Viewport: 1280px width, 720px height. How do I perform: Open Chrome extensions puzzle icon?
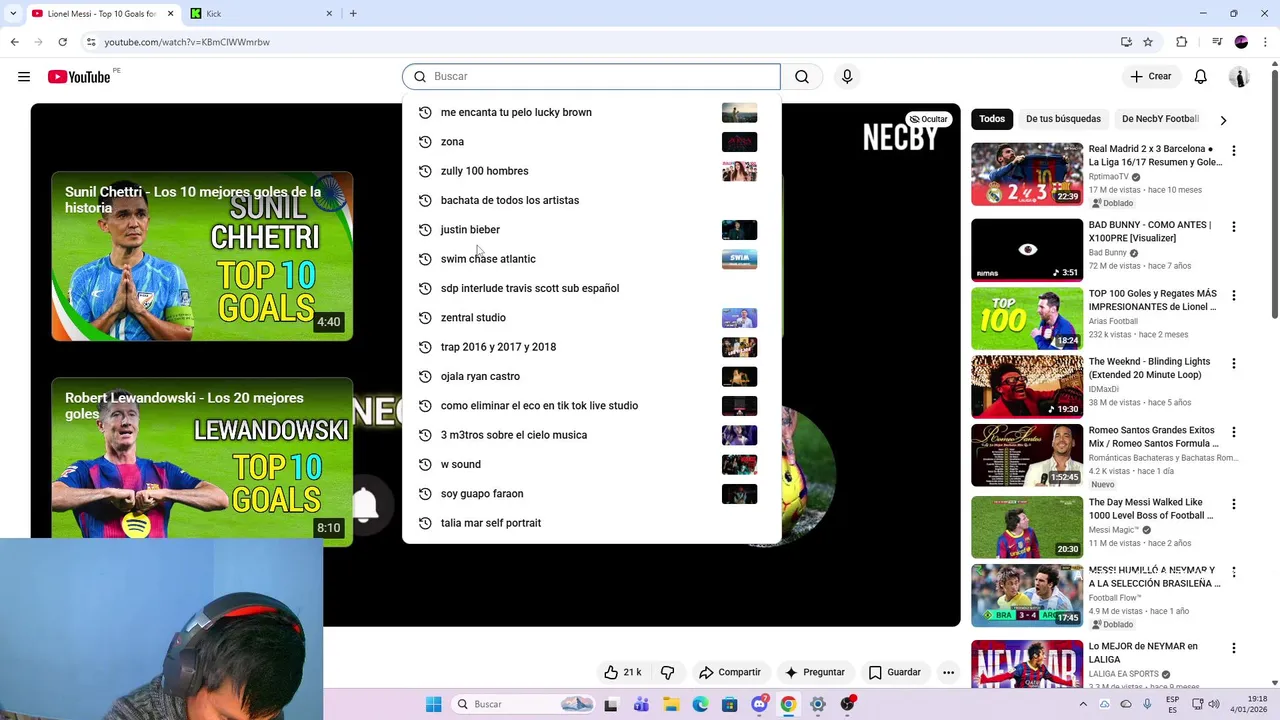click(x=1182, y=42)
